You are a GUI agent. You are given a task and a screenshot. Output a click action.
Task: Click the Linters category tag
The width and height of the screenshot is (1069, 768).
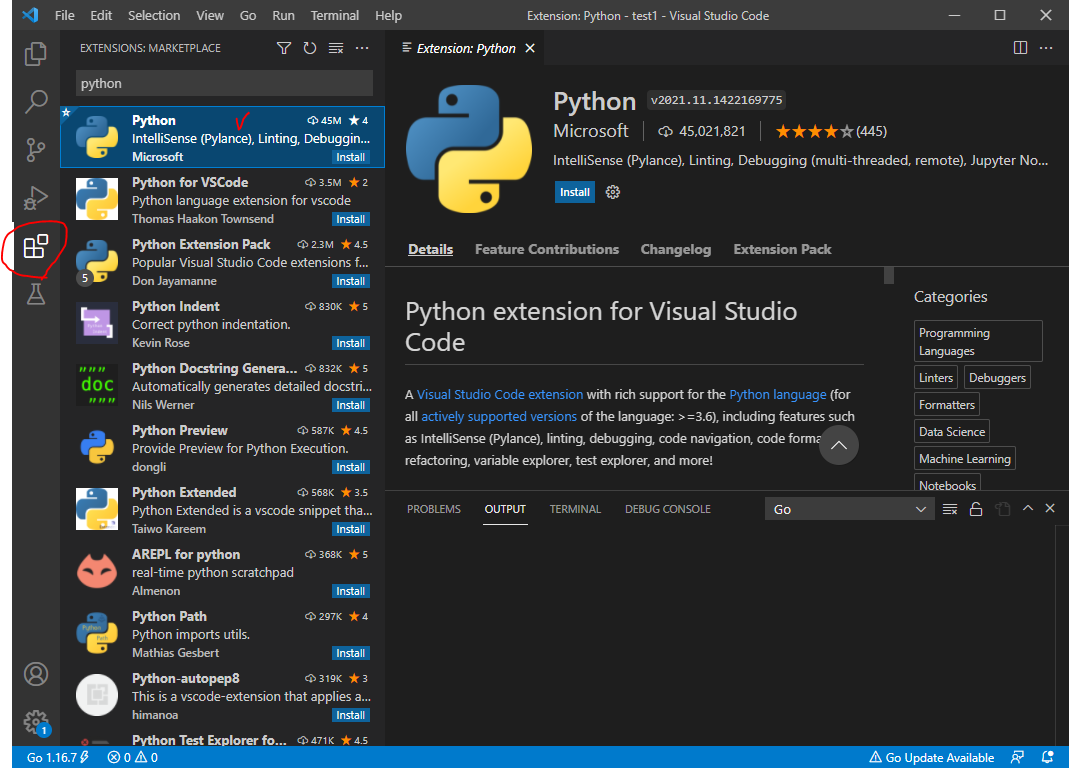point(935,377)
